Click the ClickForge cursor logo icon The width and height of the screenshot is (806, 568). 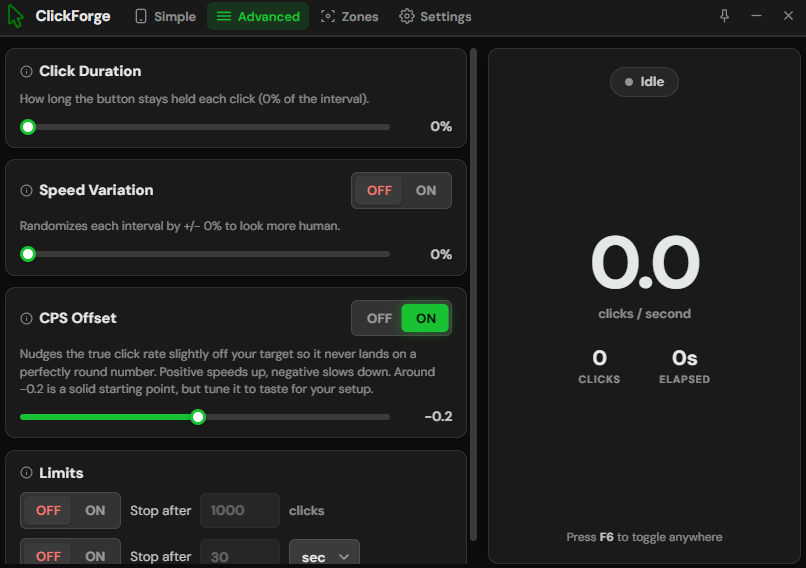pyautogui.click(x=15, y=16)
